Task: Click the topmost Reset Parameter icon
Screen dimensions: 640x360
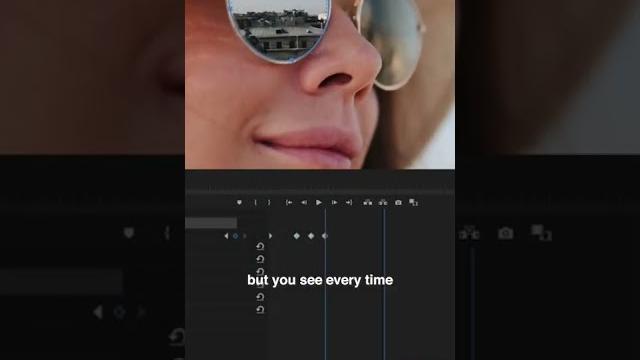Action: point(260,246)
